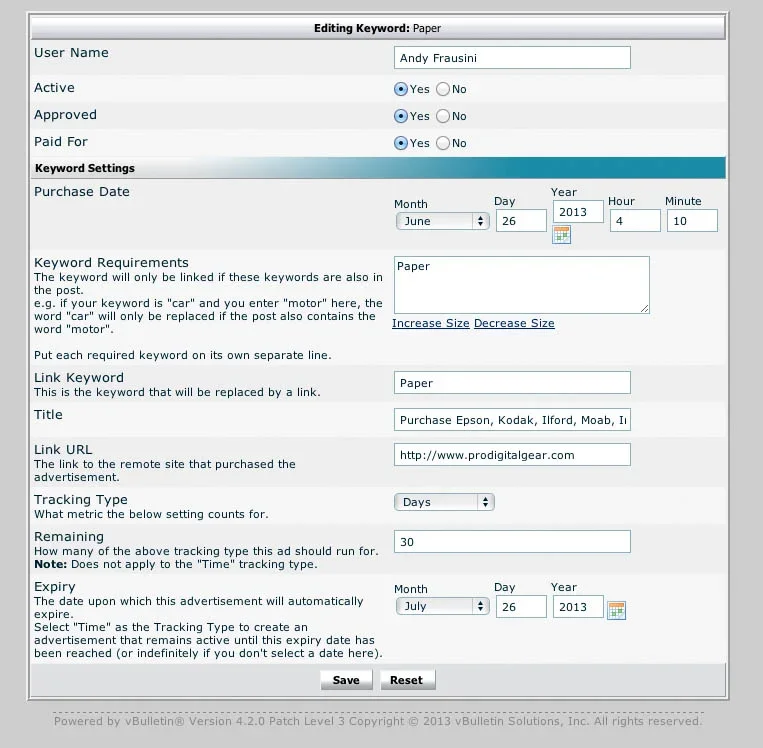Click the Editing Keyword: Paper title bar
Image resolution: width=763 pixels, height=748 pixels.
[378, 28]
